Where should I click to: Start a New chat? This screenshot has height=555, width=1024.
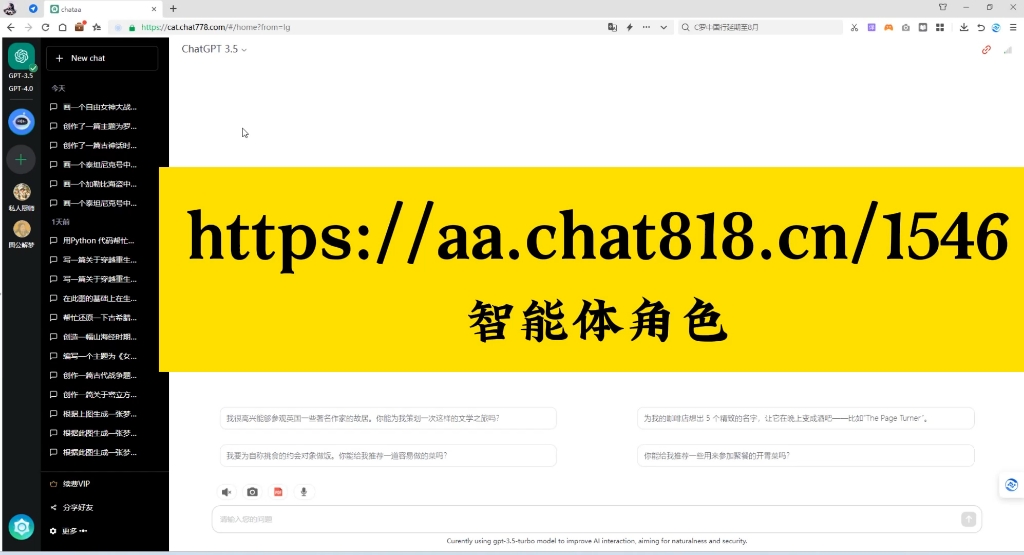point(102,58)
